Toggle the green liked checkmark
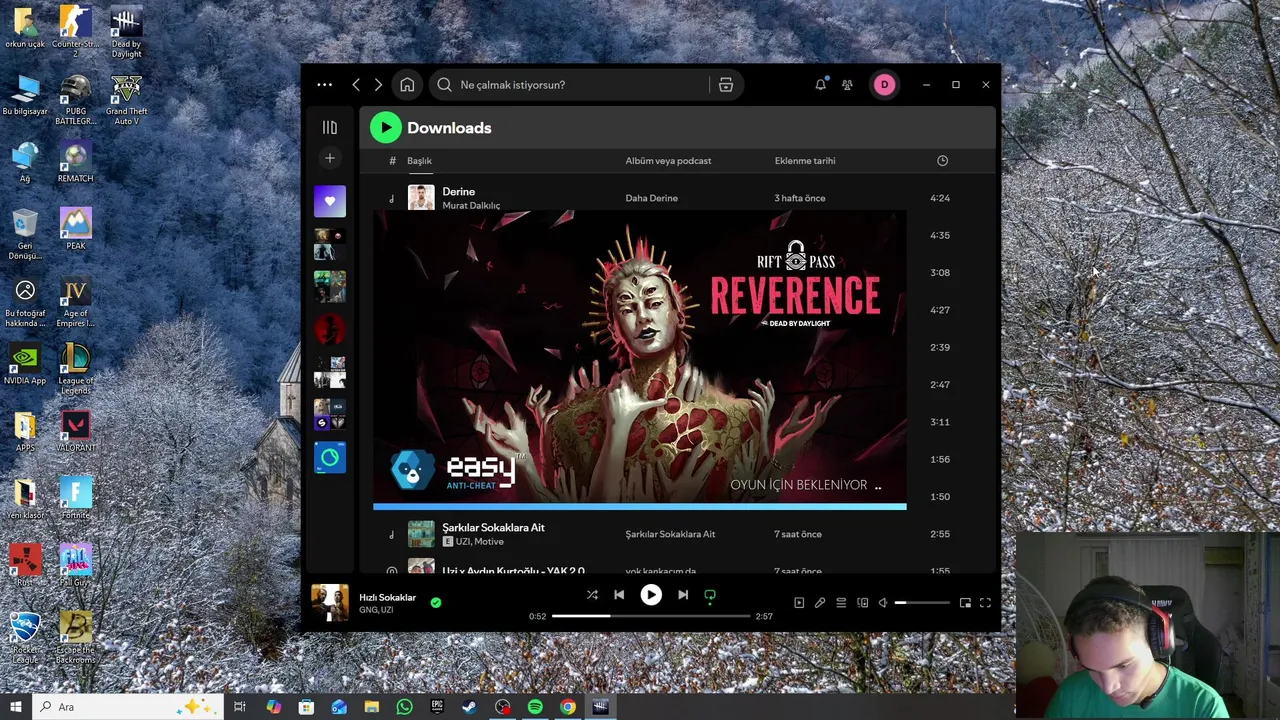The width and height of the screenshot is (1280, 720). (435, 602)
